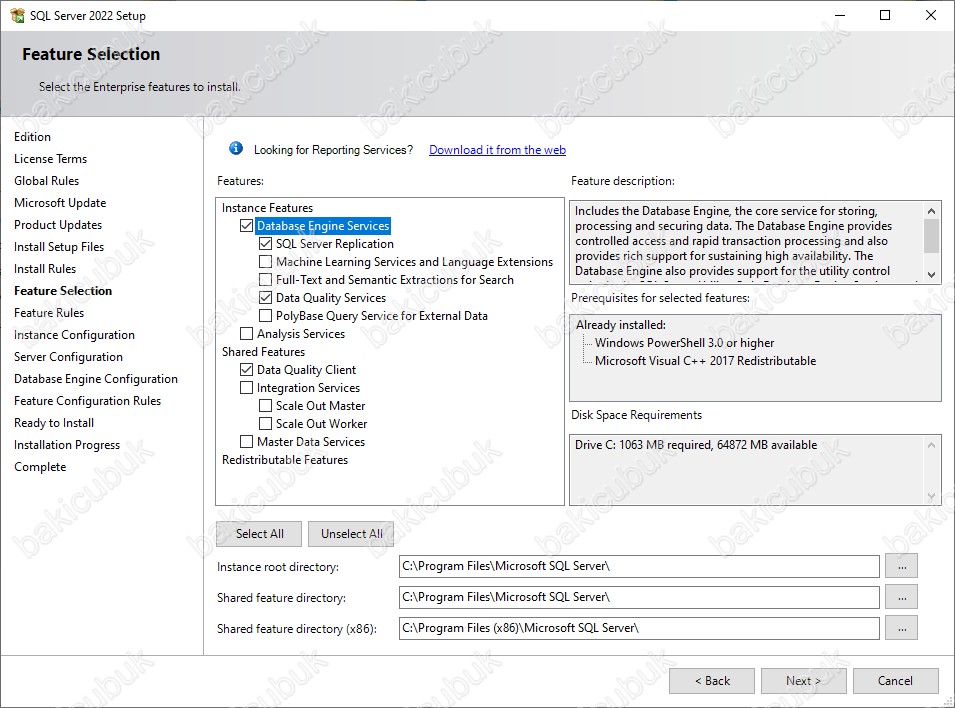
Task: Select Microsoft Visual C++ 2017 Redistributable prerequisite
Action: pyautogui.click(x=705, y=361)
